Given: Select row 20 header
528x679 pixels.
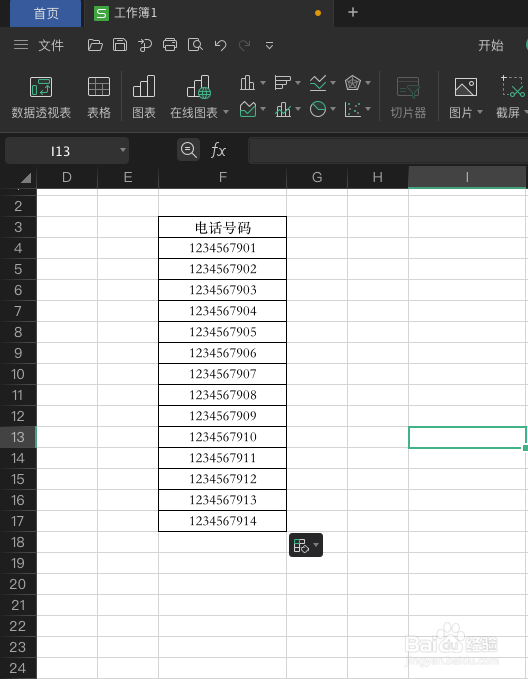Looking at the screenshot, I should tap(18, 584).
